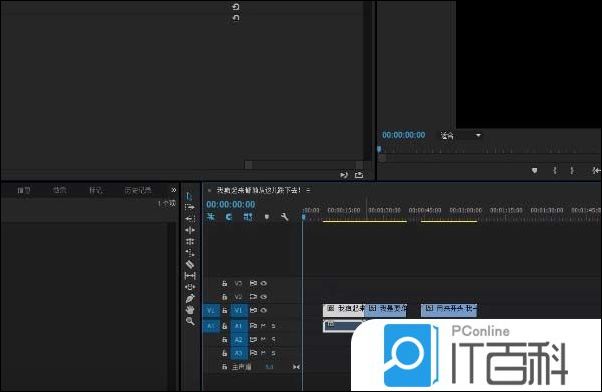This screenshot has height=392, width=602.
Task: Click Program monitor timecode 00:00:00:00
Action: [x=404, y=135]
